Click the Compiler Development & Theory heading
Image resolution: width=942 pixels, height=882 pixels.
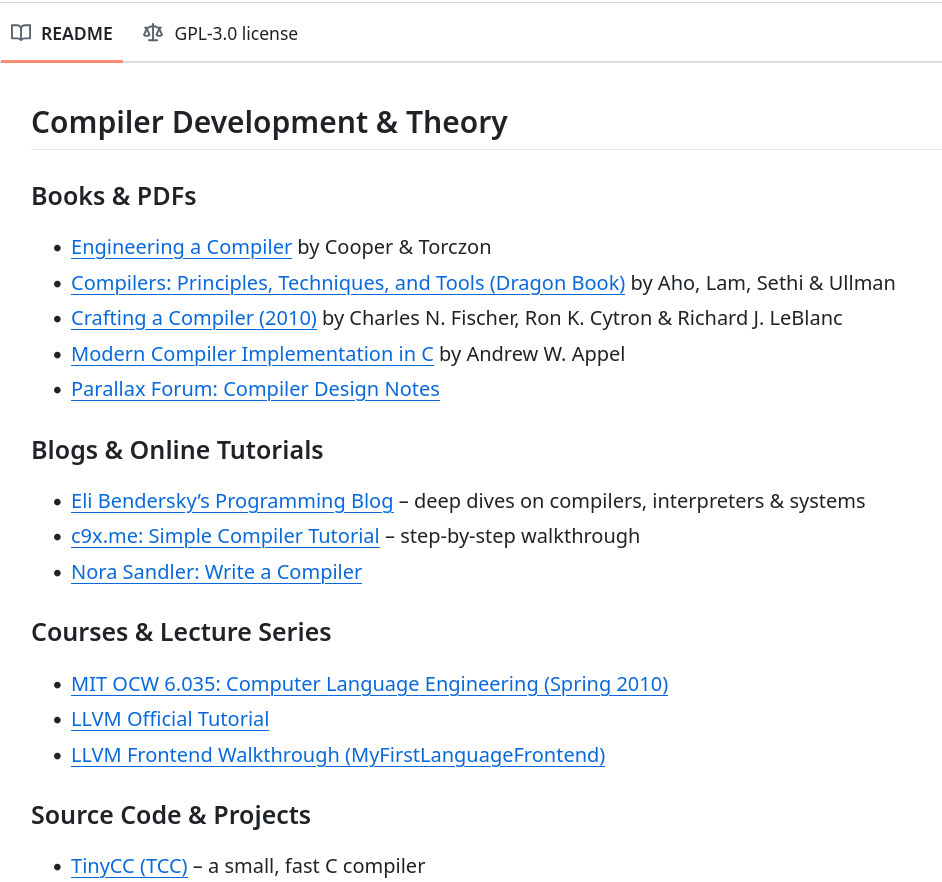(x=269, y=123)
